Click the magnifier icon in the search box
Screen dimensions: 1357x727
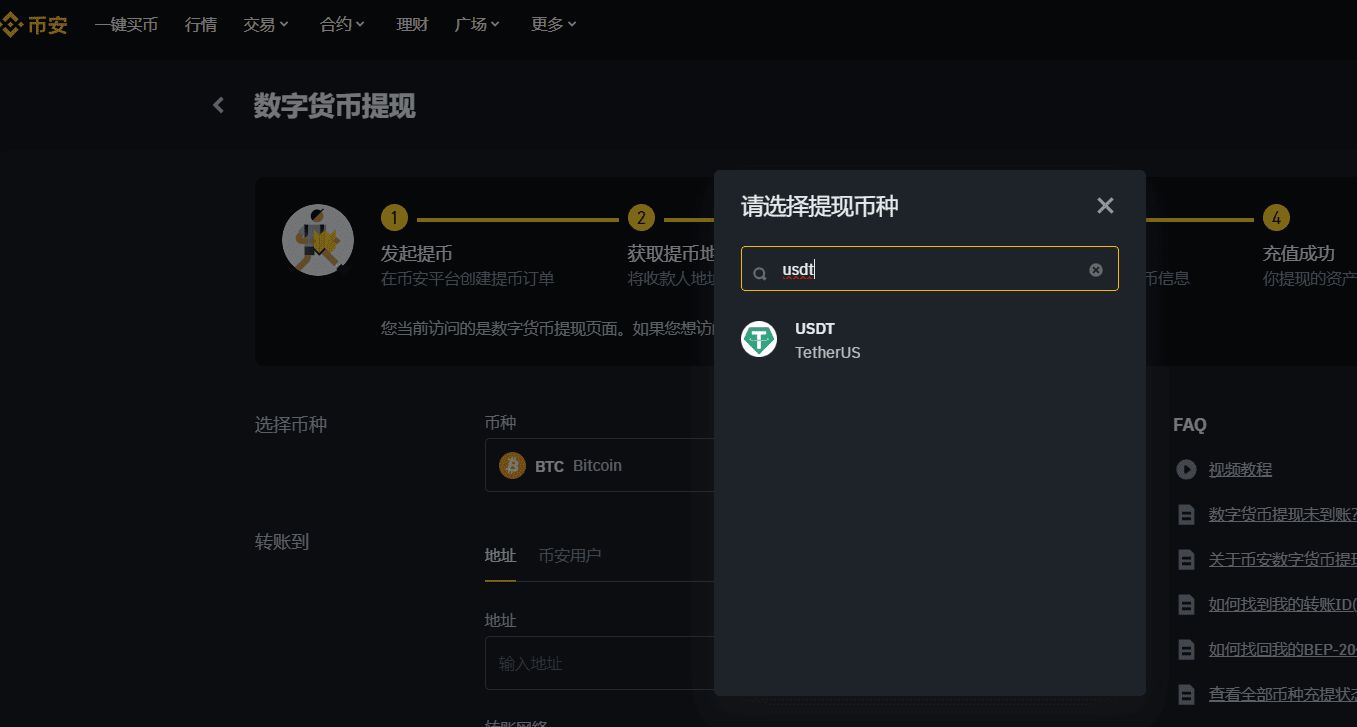pyautogui.click(x=760, y=270)
